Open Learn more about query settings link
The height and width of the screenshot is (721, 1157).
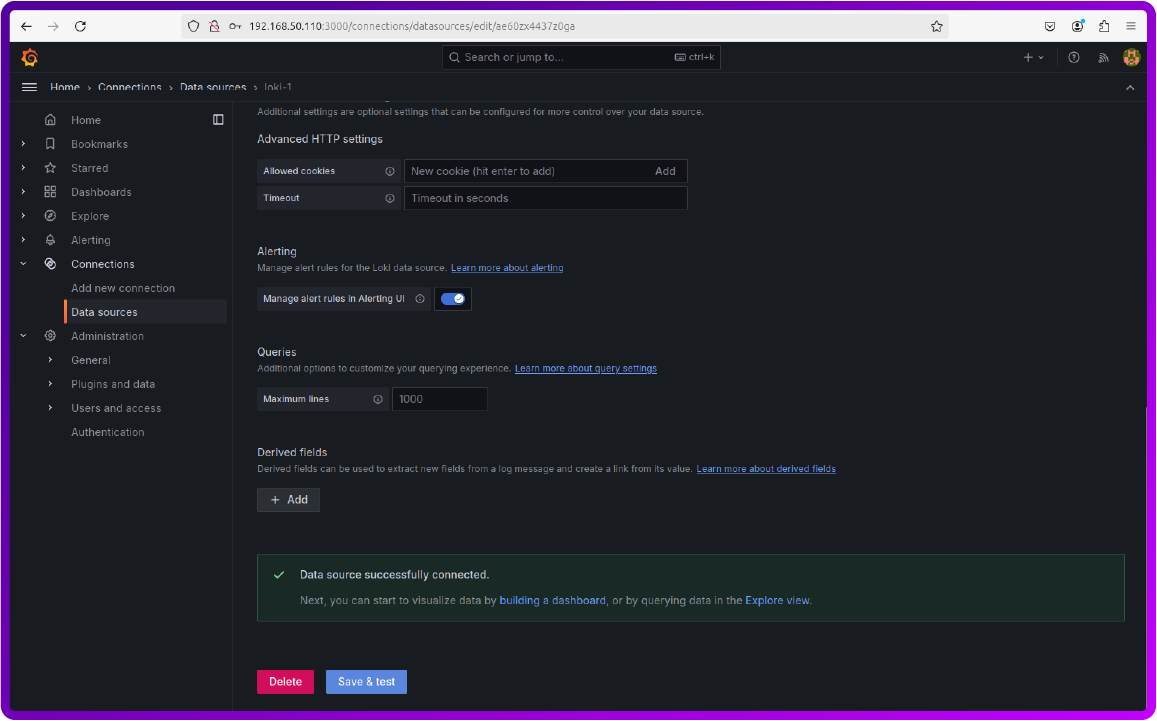pos(586,368)
